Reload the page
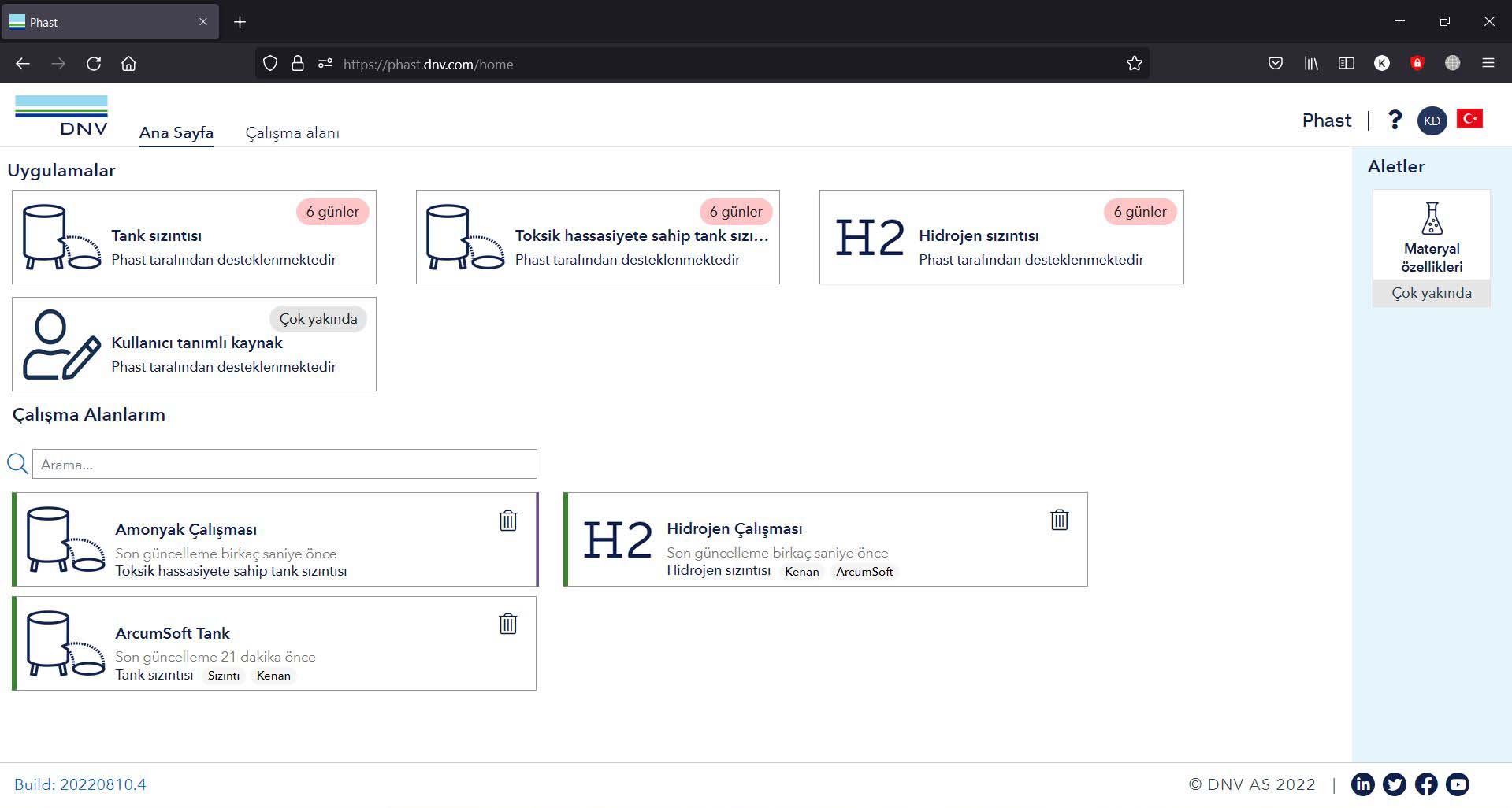The width and height of the screenshot is (1512, 808). [94, 64]
